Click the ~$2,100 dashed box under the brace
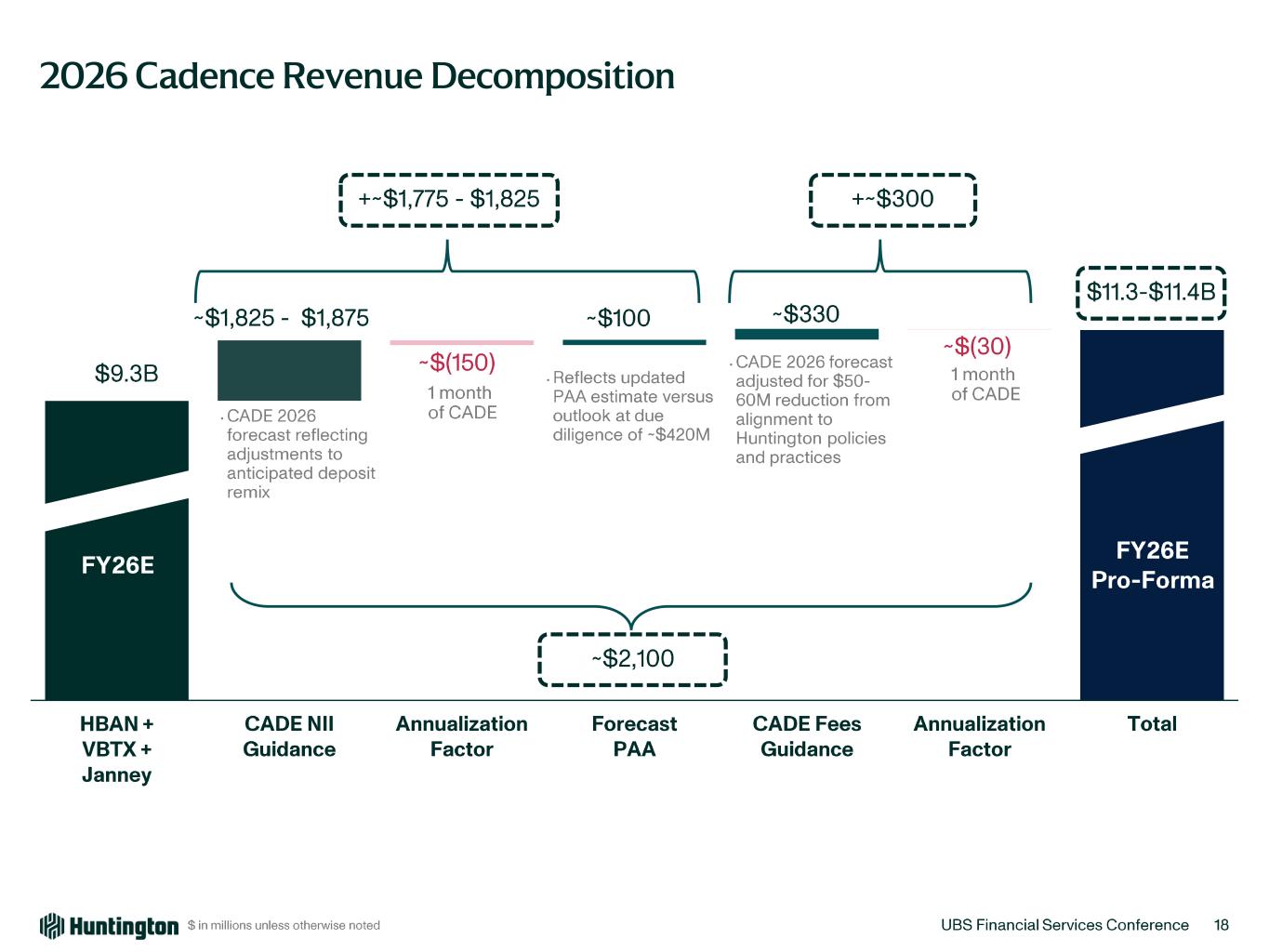This screenshot has width=1269, height=952. point(632,659)
